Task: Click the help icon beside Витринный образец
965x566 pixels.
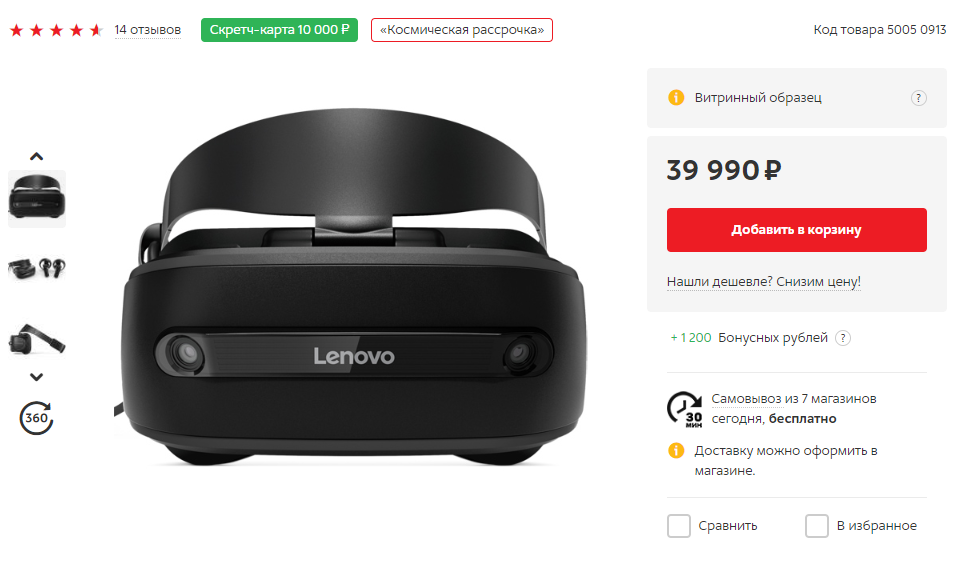Action: [x=918, y=98]
